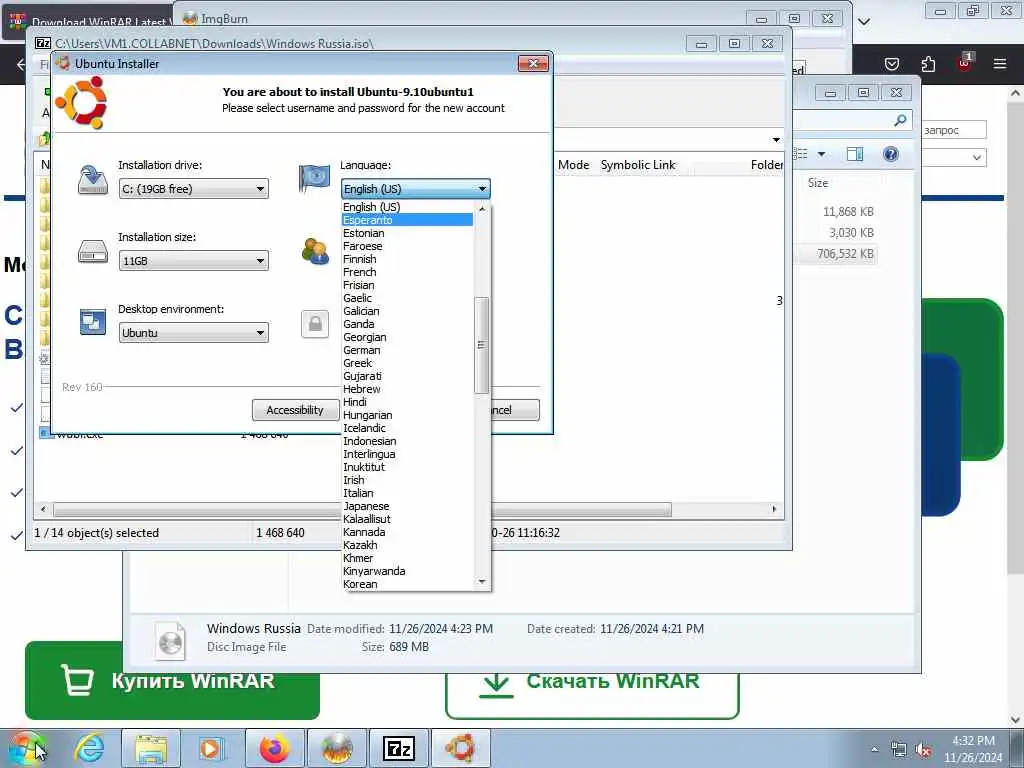Open Firefox Pocket save icon
The height and width of the screenshot is (768, 1024).
point(892,63)
